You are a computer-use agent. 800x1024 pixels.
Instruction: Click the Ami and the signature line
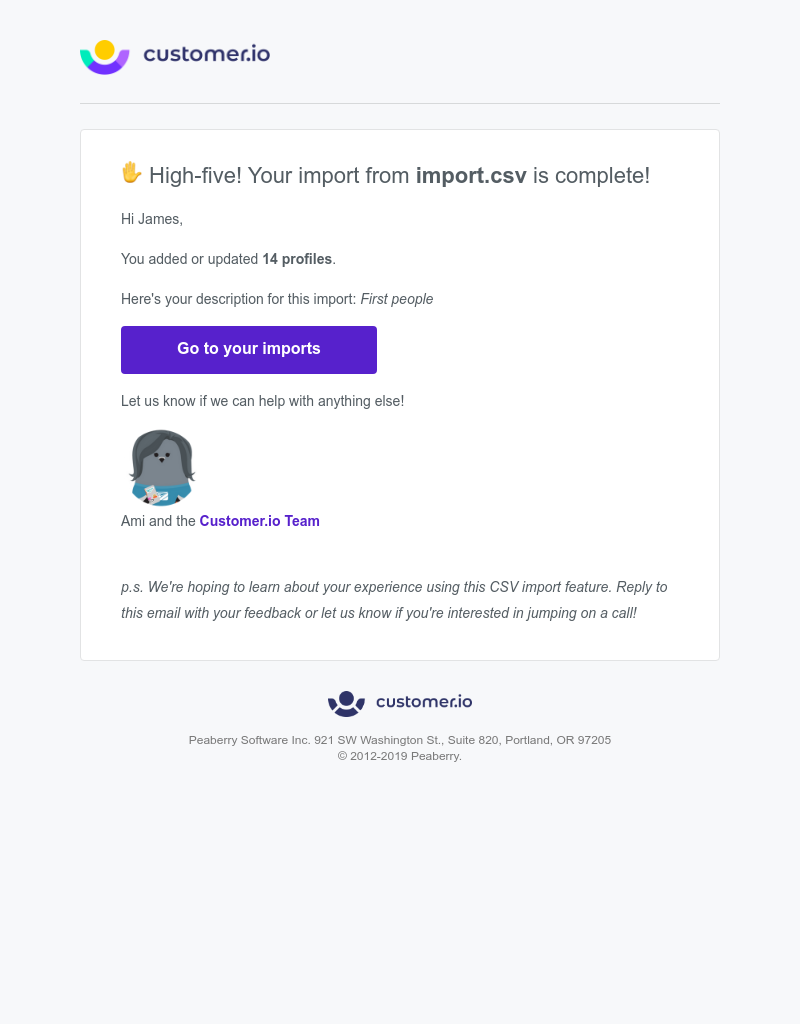click(x=160, y=521)
